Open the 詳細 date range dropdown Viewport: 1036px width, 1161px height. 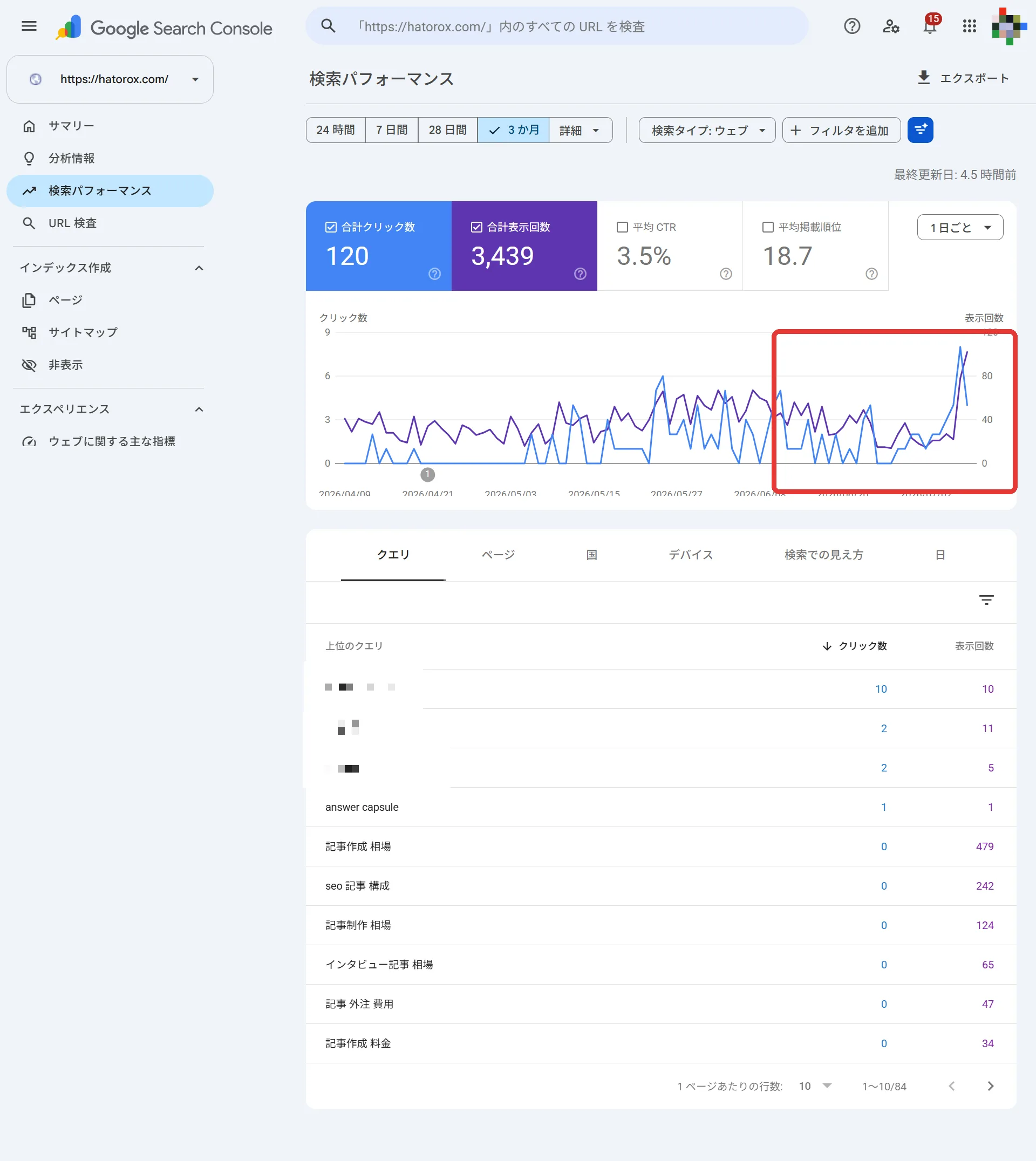pyautogui.click(x=581, y=131)
